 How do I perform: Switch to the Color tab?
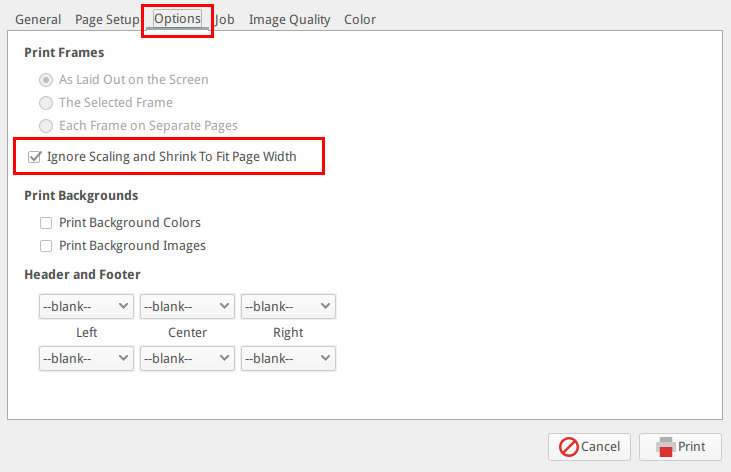pos(360,20)
